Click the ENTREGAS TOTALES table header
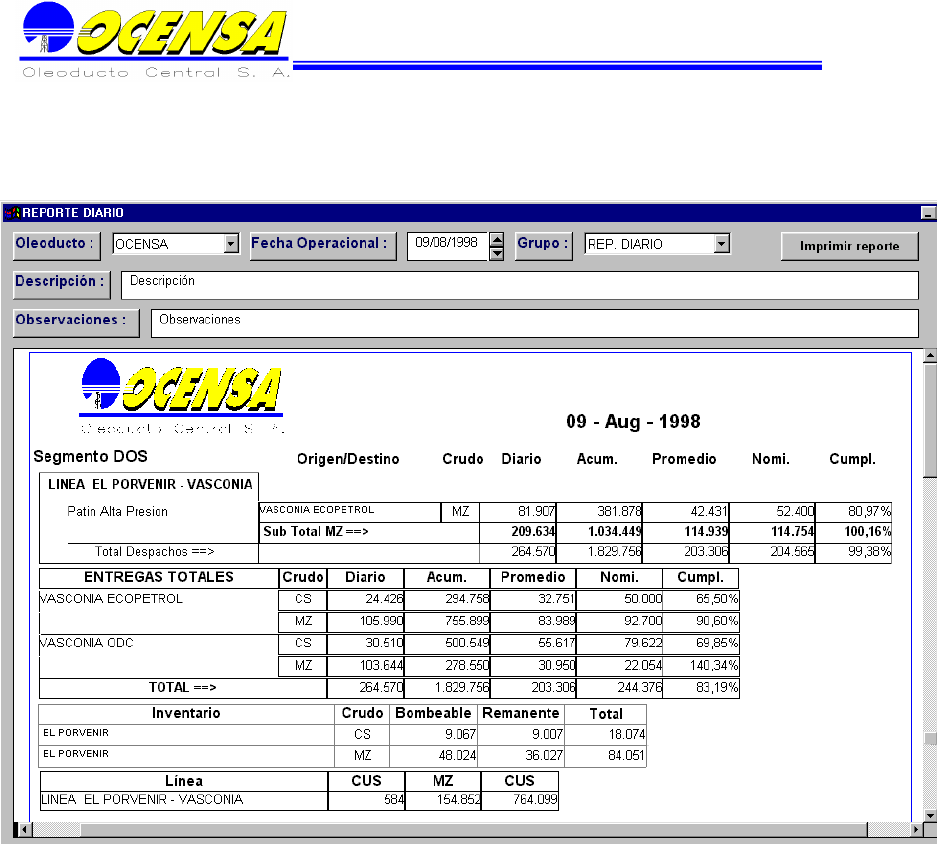This screenshot has height=844, width=937. [x=158, y=577]
